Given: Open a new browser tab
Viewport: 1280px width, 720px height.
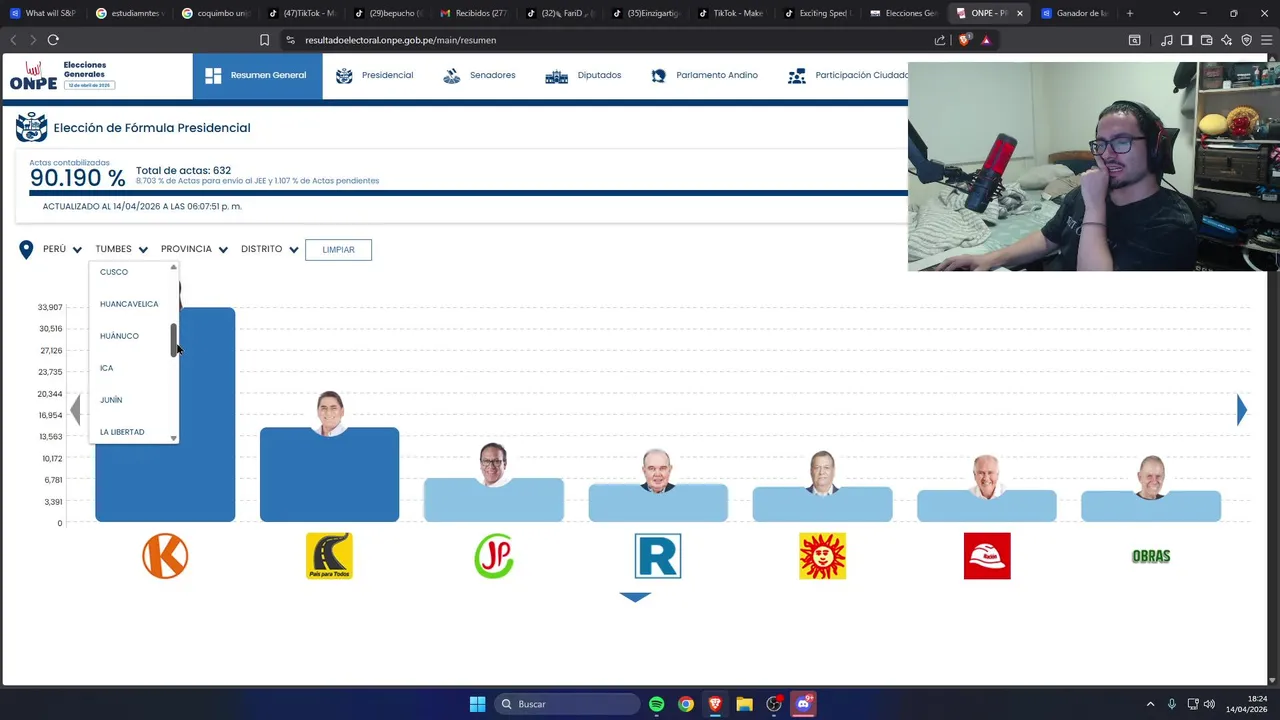Looking at the screenshot, I should pos(1130,13).
